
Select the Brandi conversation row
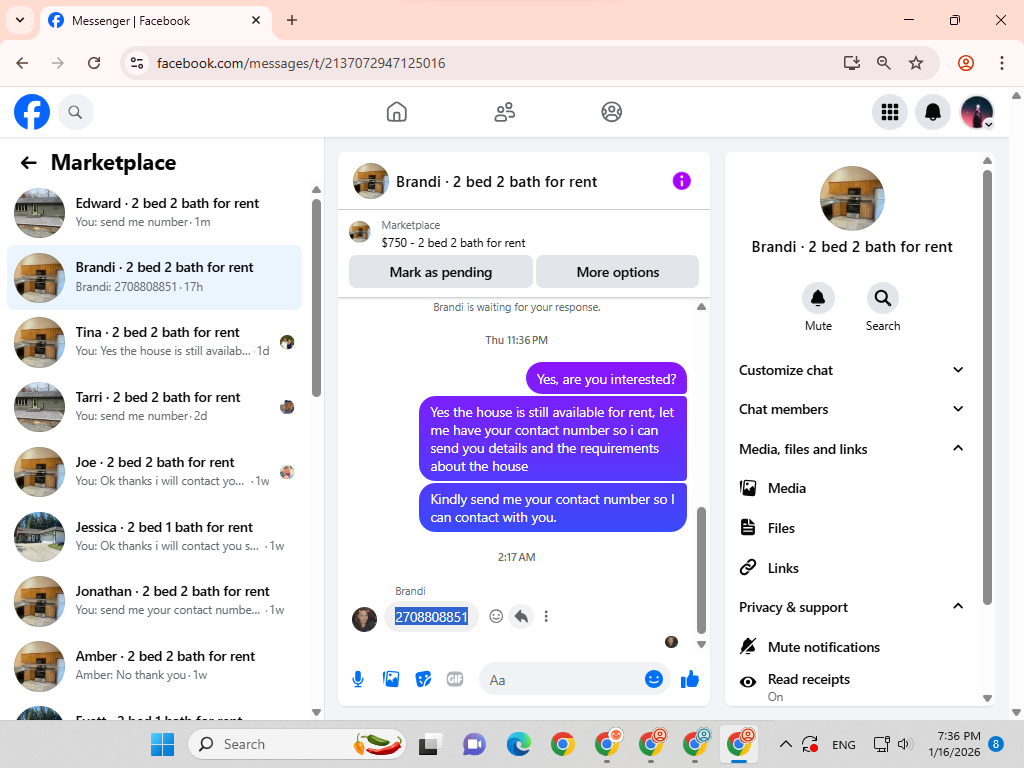[x=155, y=278]
